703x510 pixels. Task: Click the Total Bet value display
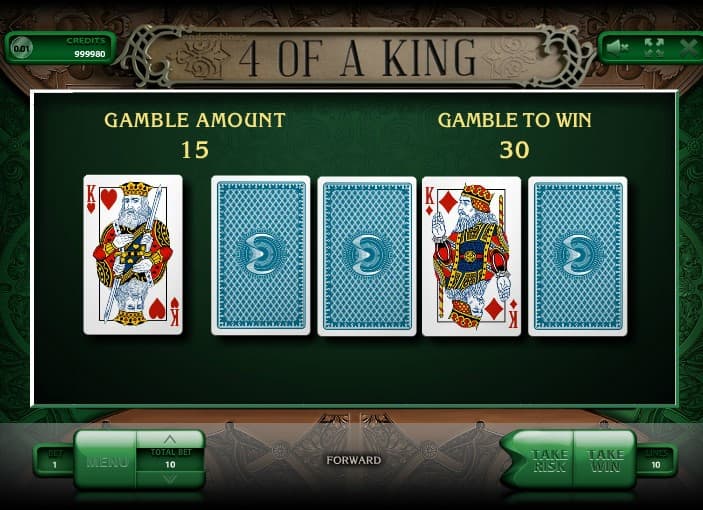click(170, 459)
